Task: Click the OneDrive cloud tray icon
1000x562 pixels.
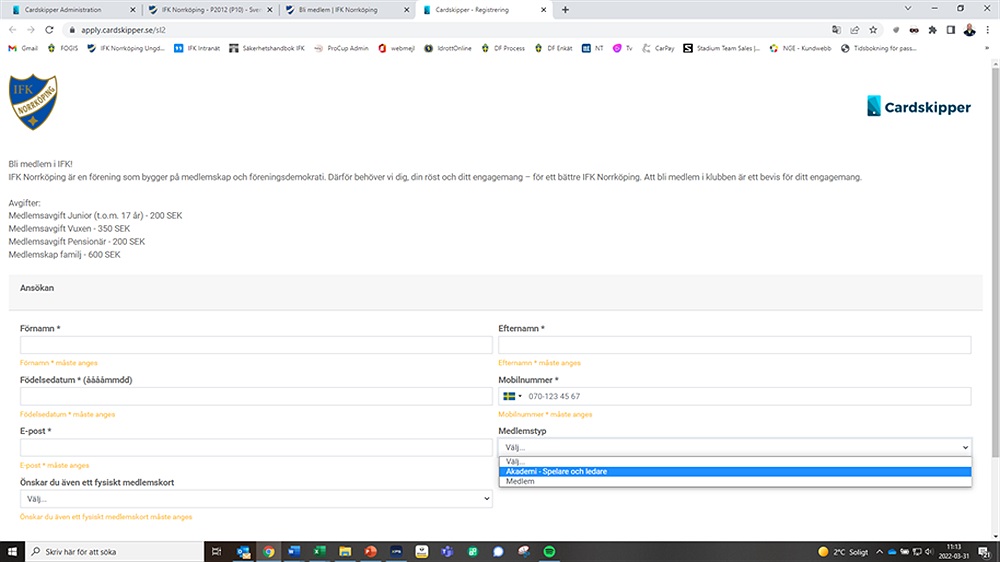Action: 892,552
